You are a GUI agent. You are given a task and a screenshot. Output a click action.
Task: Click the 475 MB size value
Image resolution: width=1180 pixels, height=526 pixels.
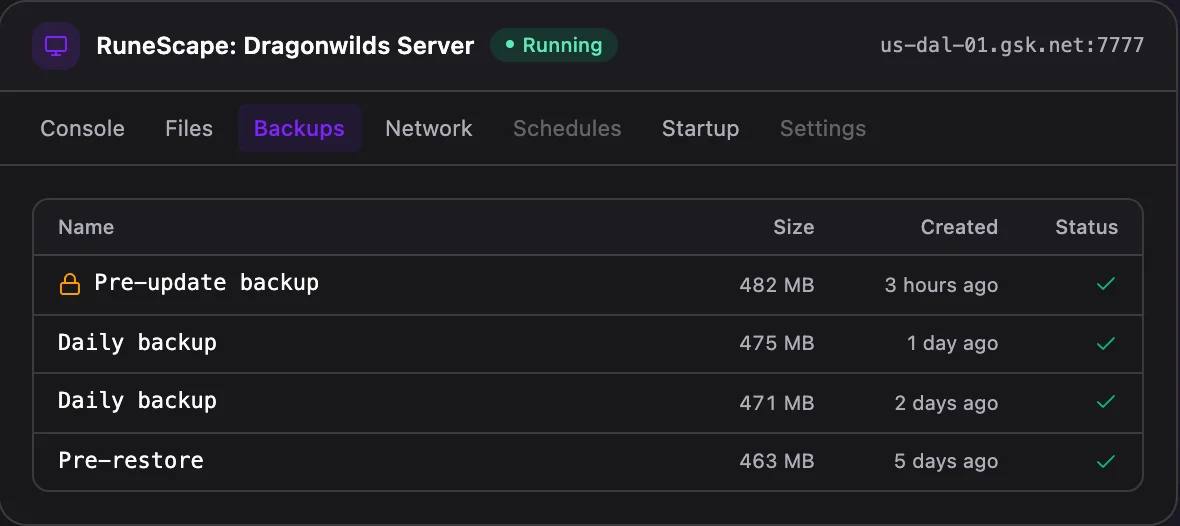pyautogui.click(x=777, y=344)
